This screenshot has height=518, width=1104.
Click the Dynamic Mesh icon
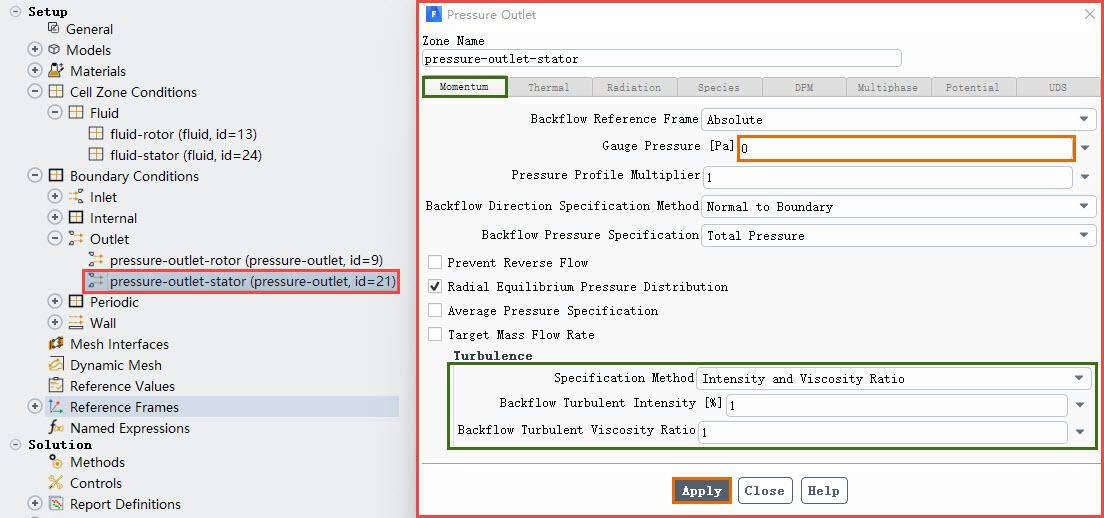tap(56, 365)
